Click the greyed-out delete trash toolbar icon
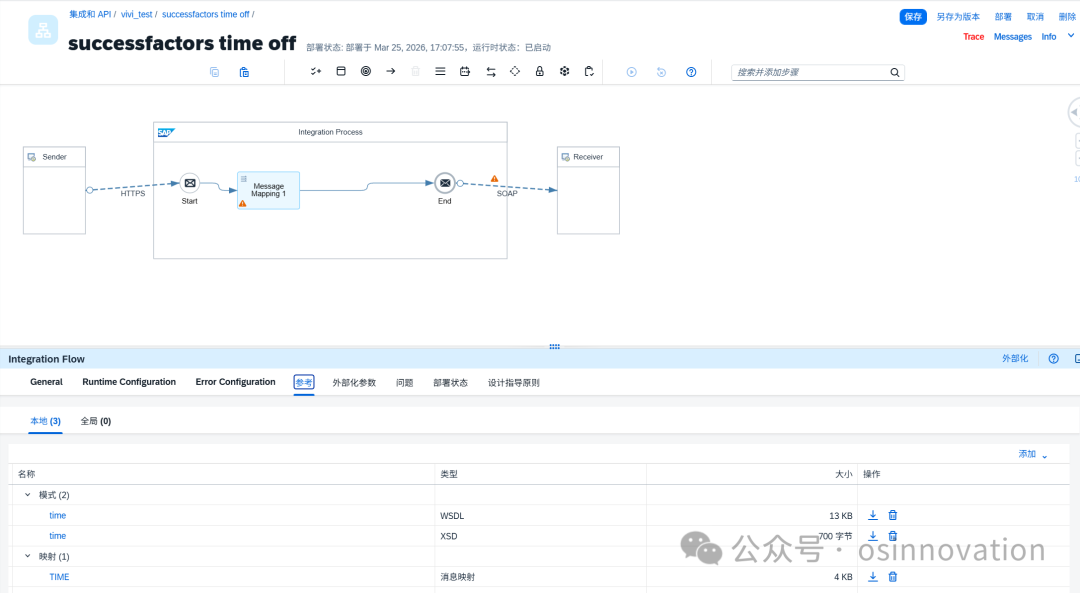This screenshot has height=593, width=1080. 415,72
